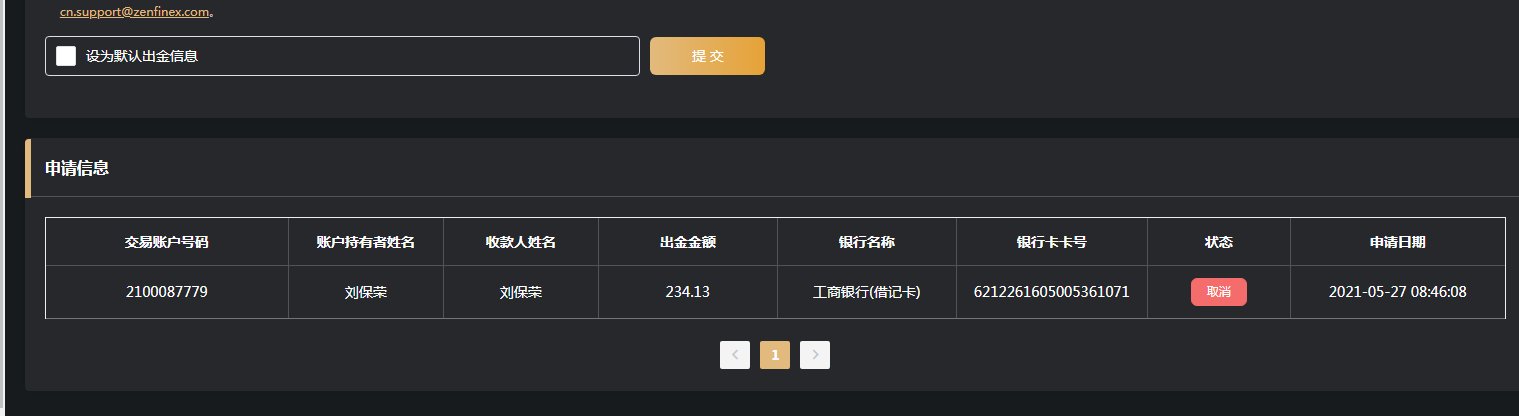Click the red 取消 cancel button
The width and height of the screenshot is (1519, 416).
[1218, 292]
